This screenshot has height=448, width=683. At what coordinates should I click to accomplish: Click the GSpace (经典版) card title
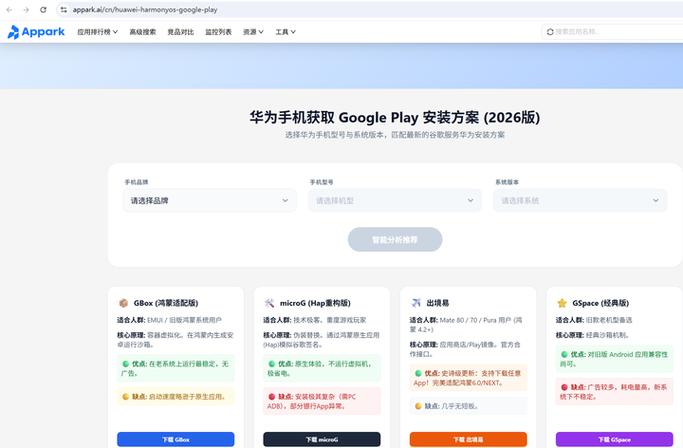tap(601, 303)
